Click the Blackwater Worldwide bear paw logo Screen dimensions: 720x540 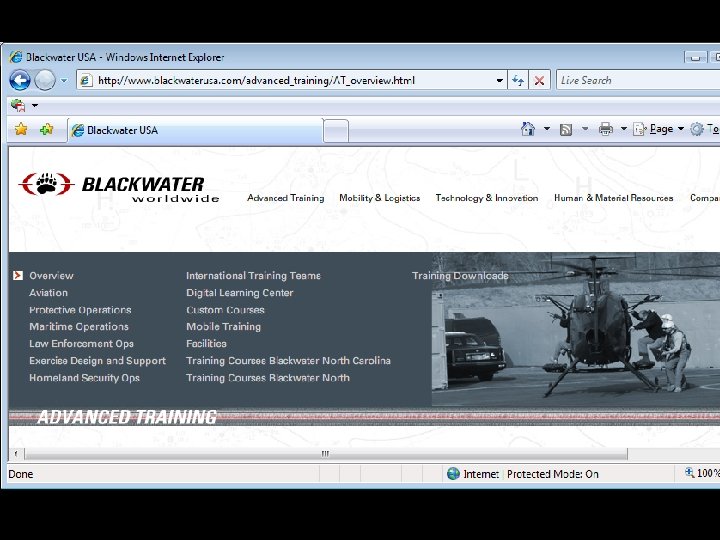click(118, 187)
